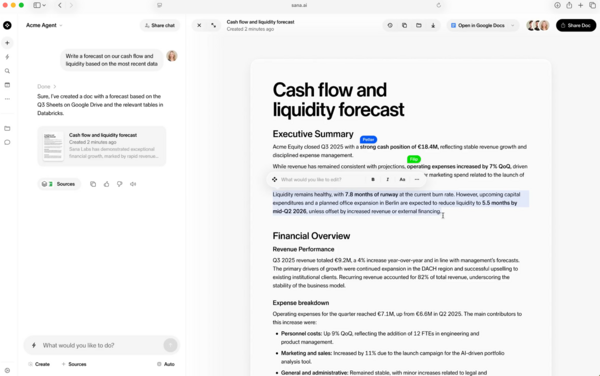Open document version history icon
This screenshot has width=600, height=376.
(390, 25)
